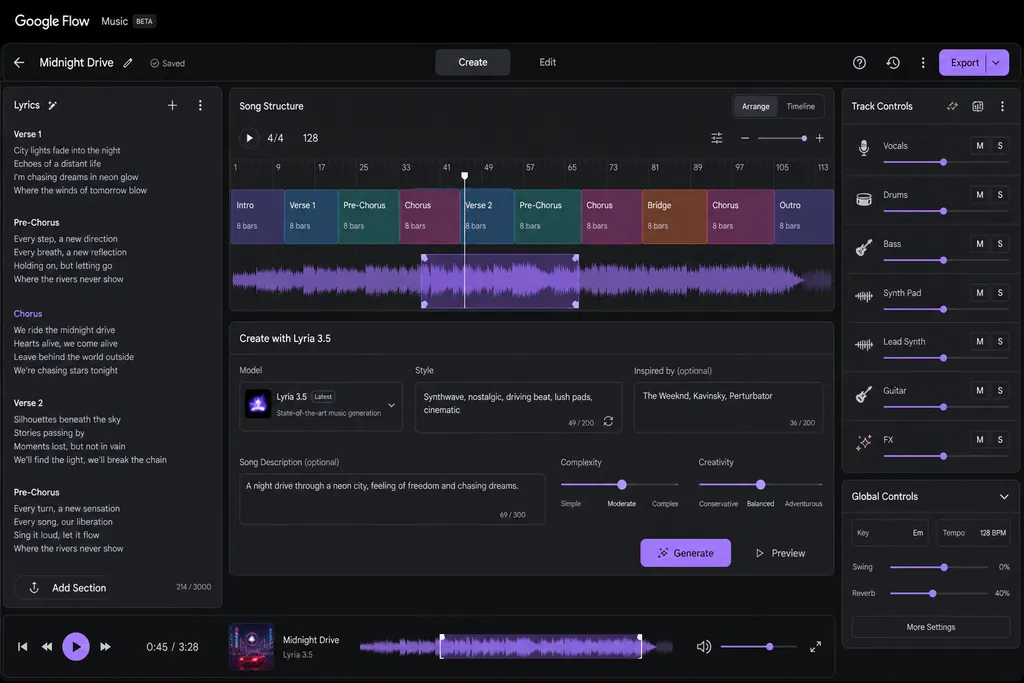Screen dimensions: 1024x683
Task: Select the Guitar track icon
Action: [x=863, y=394]
